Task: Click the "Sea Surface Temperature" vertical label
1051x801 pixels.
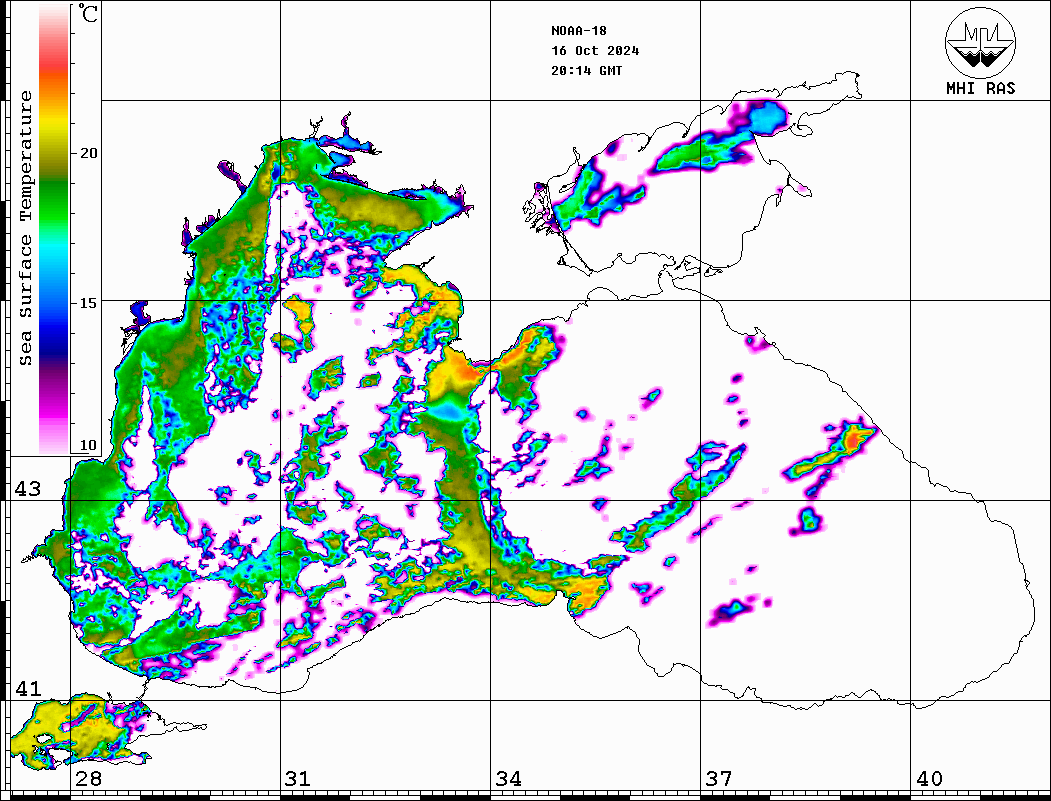Action: click(x=26, y=228)
